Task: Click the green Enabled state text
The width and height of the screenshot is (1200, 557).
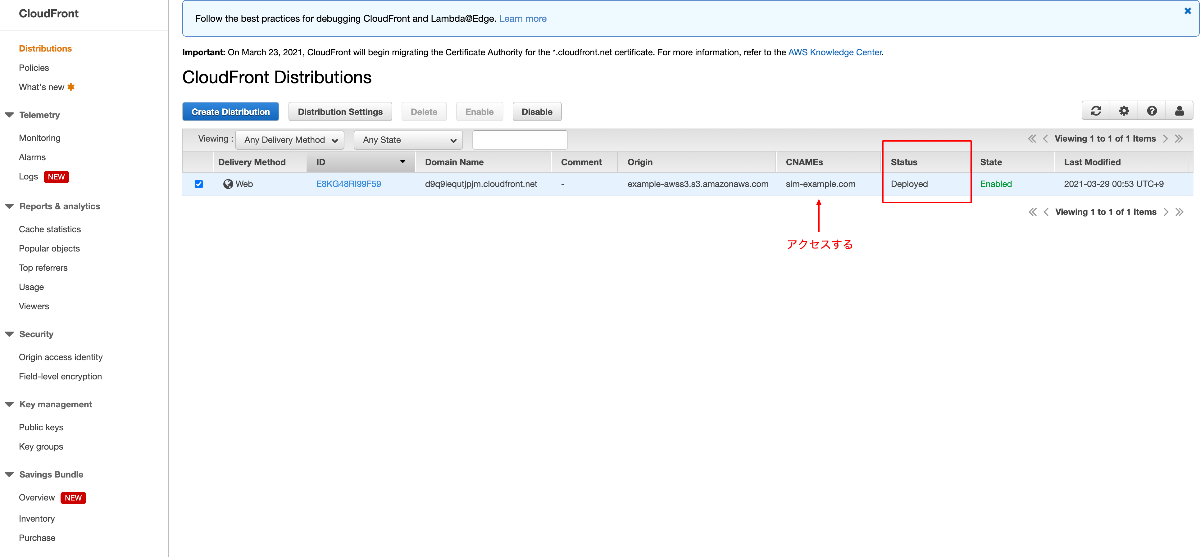Action: 996,184
